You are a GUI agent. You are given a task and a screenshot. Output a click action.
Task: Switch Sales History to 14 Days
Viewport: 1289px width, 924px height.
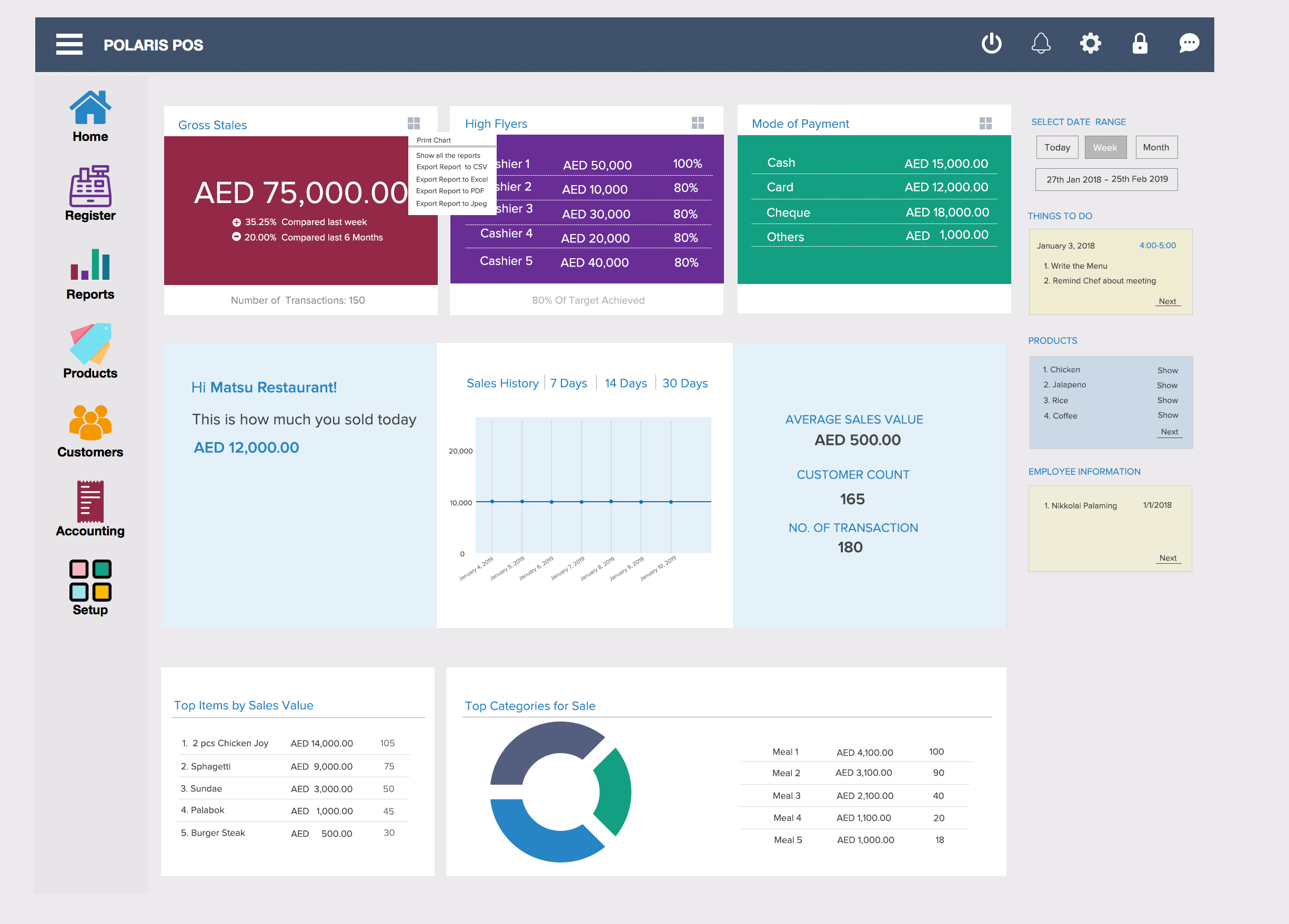click(x=626, y=383)
